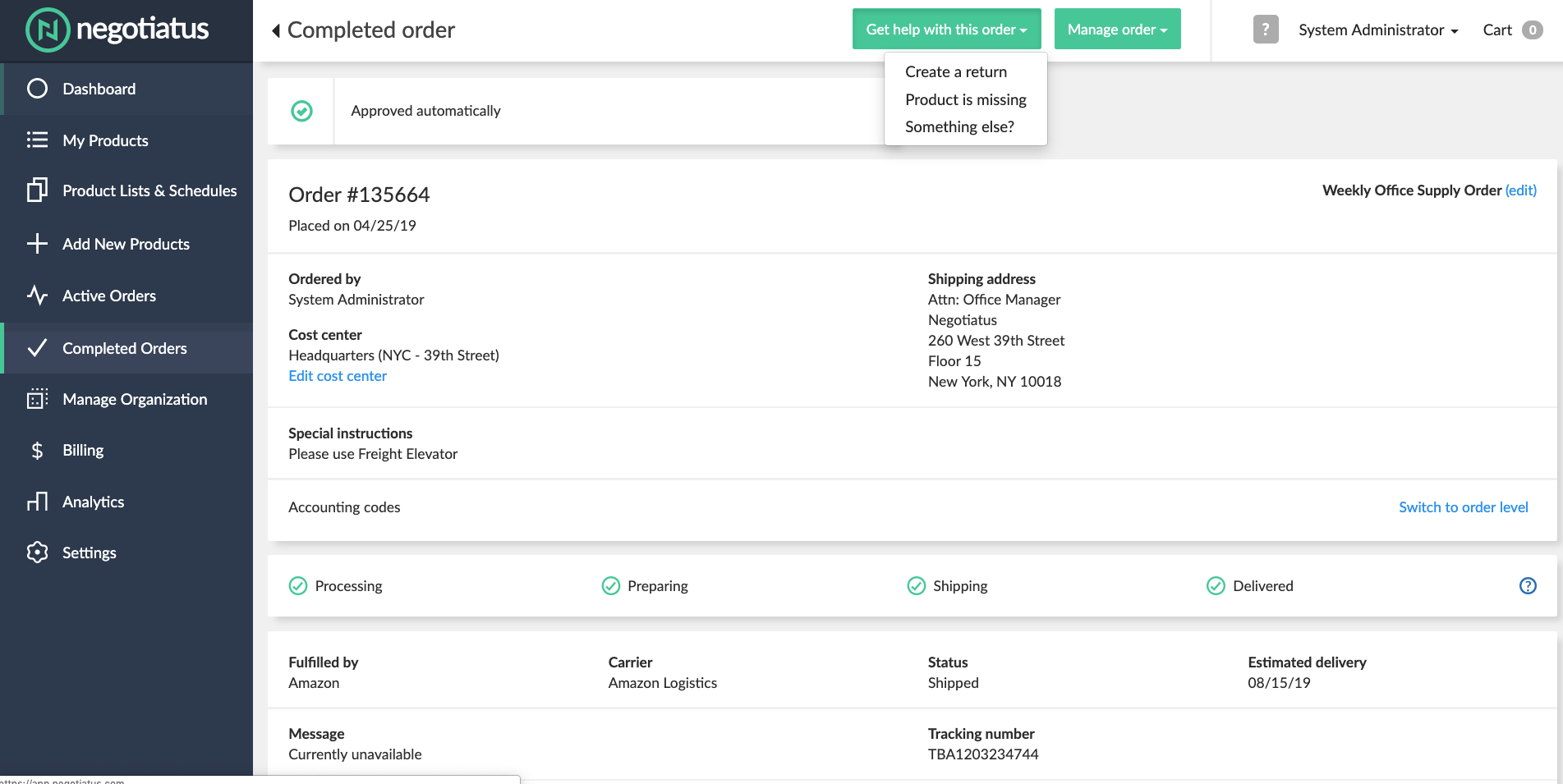This screenshot has width=1563, height=784.
Task: Click the Billing dollar sign icon
Action: pyautogui.click(x=37, y=451)
